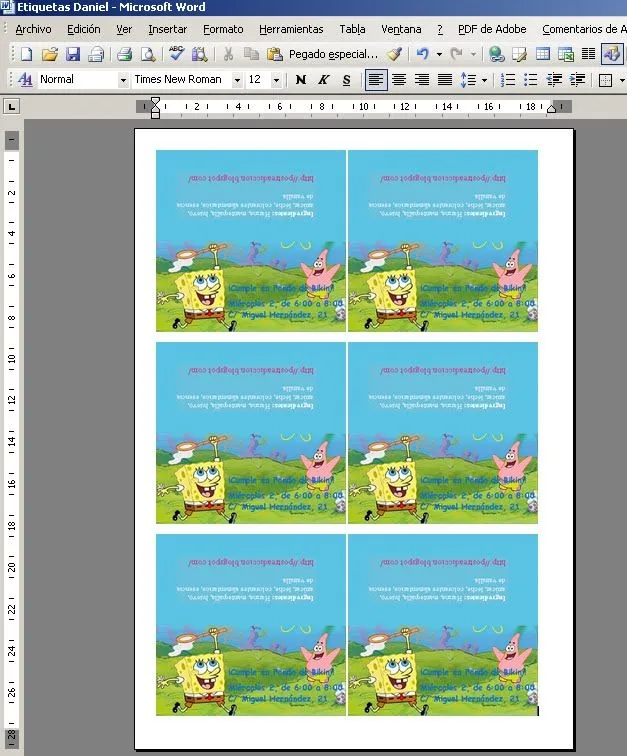Click the right indent marker on ruler
Image resolution: width=627 pixels, height=756 pixels.
[x=551, y=108]
